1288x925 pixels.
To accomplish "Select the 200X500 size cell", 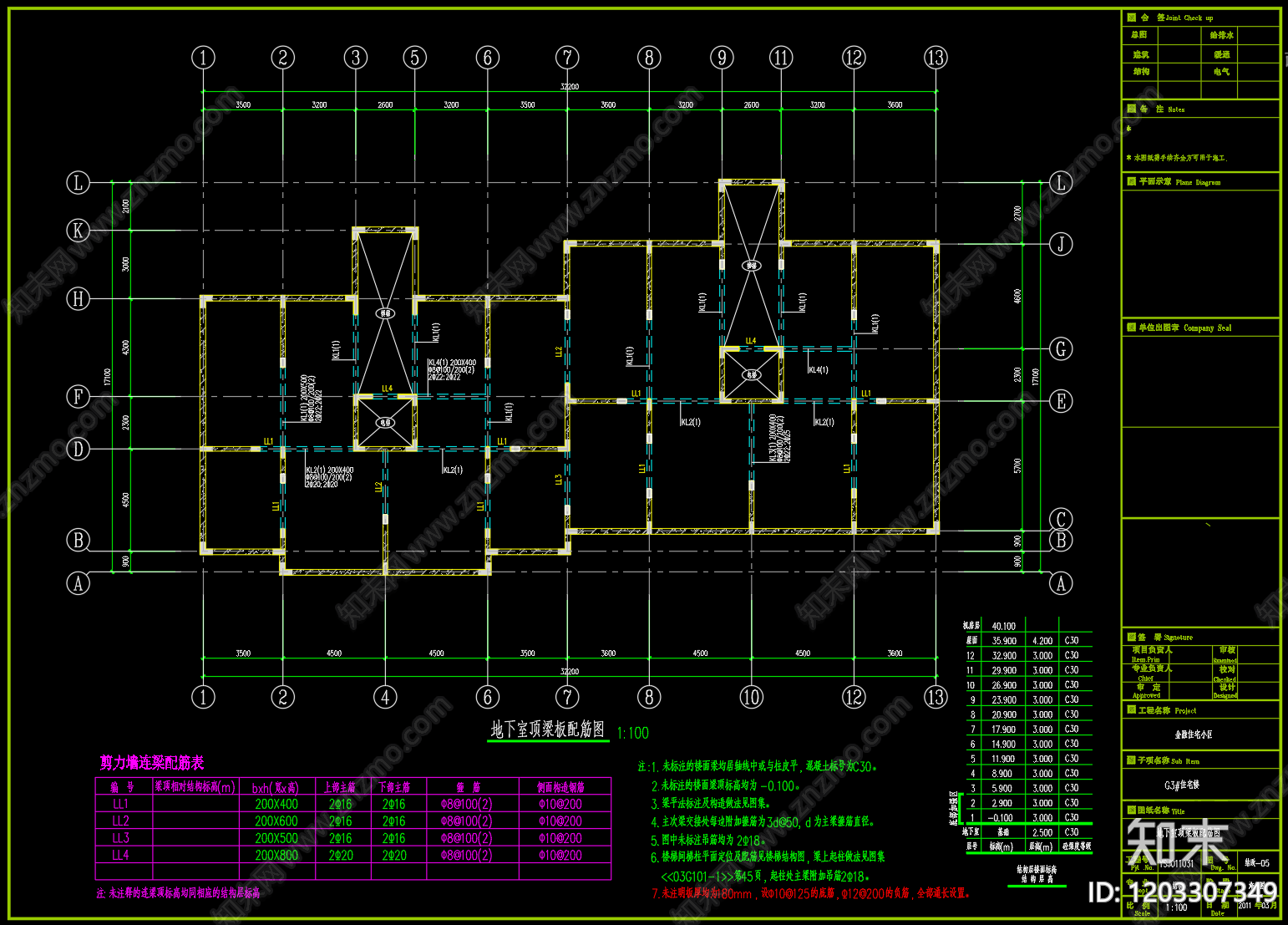I will point(276,838).
